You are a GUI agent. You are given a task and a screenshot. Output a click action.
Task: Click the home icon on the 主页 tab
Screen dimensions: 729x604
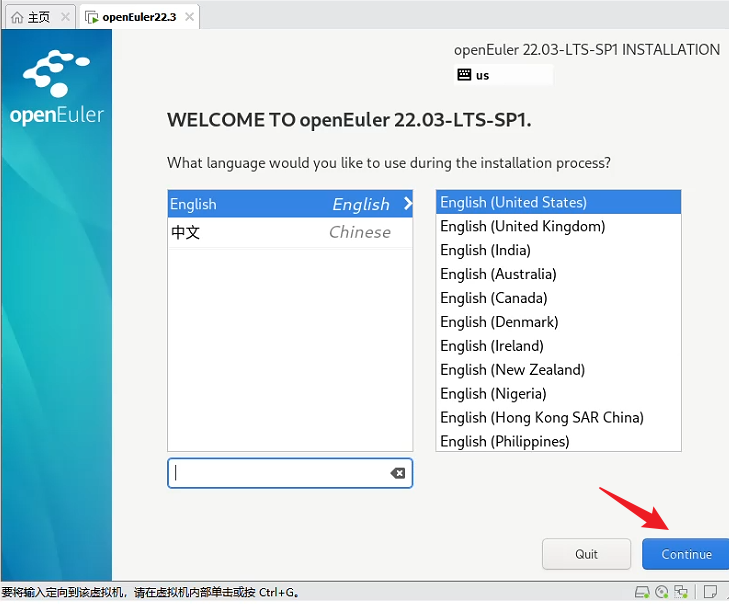pyautogui.click(x=17, y=18)
